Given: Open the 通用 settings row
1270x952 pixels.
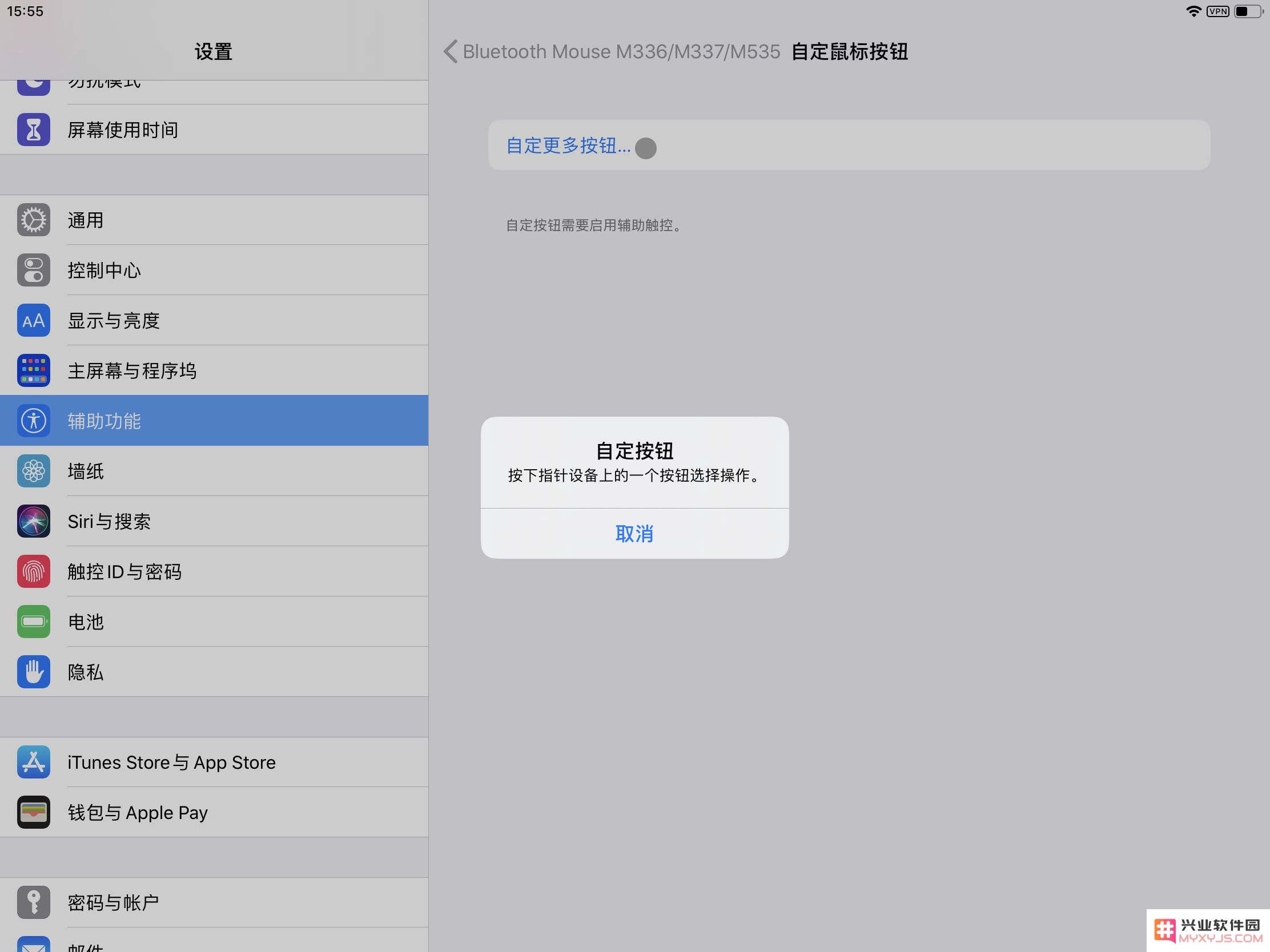Looking at the screenshot, I should pos(214,220).
